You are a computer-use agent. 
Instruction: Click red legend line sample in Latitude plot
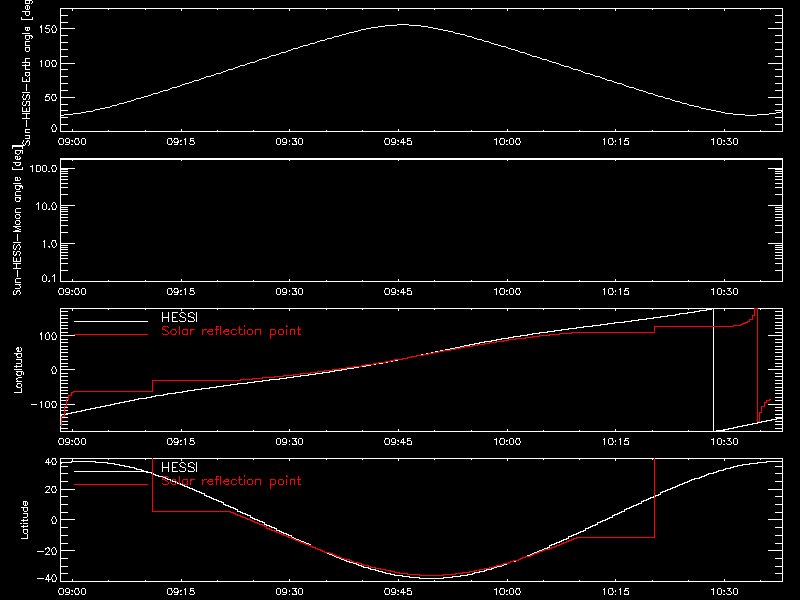(111, 485)
